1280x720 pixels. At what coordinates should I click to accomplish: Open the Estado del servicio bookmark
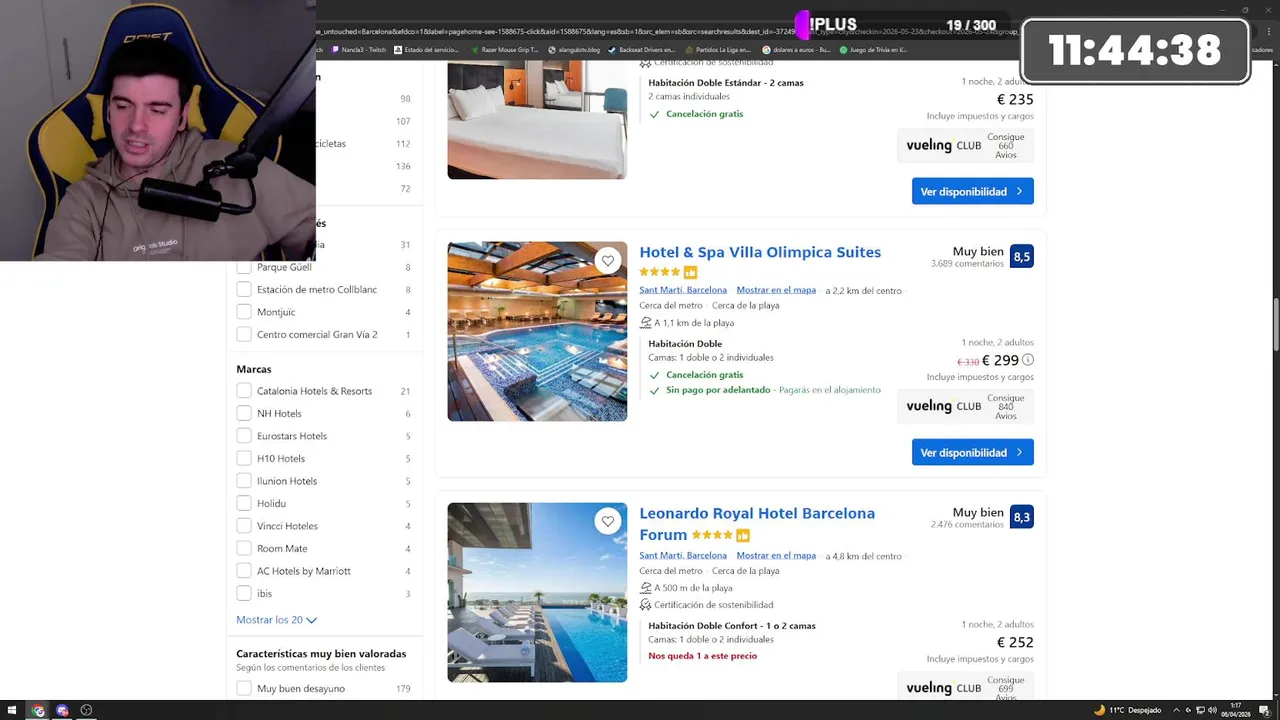(427, 49)
